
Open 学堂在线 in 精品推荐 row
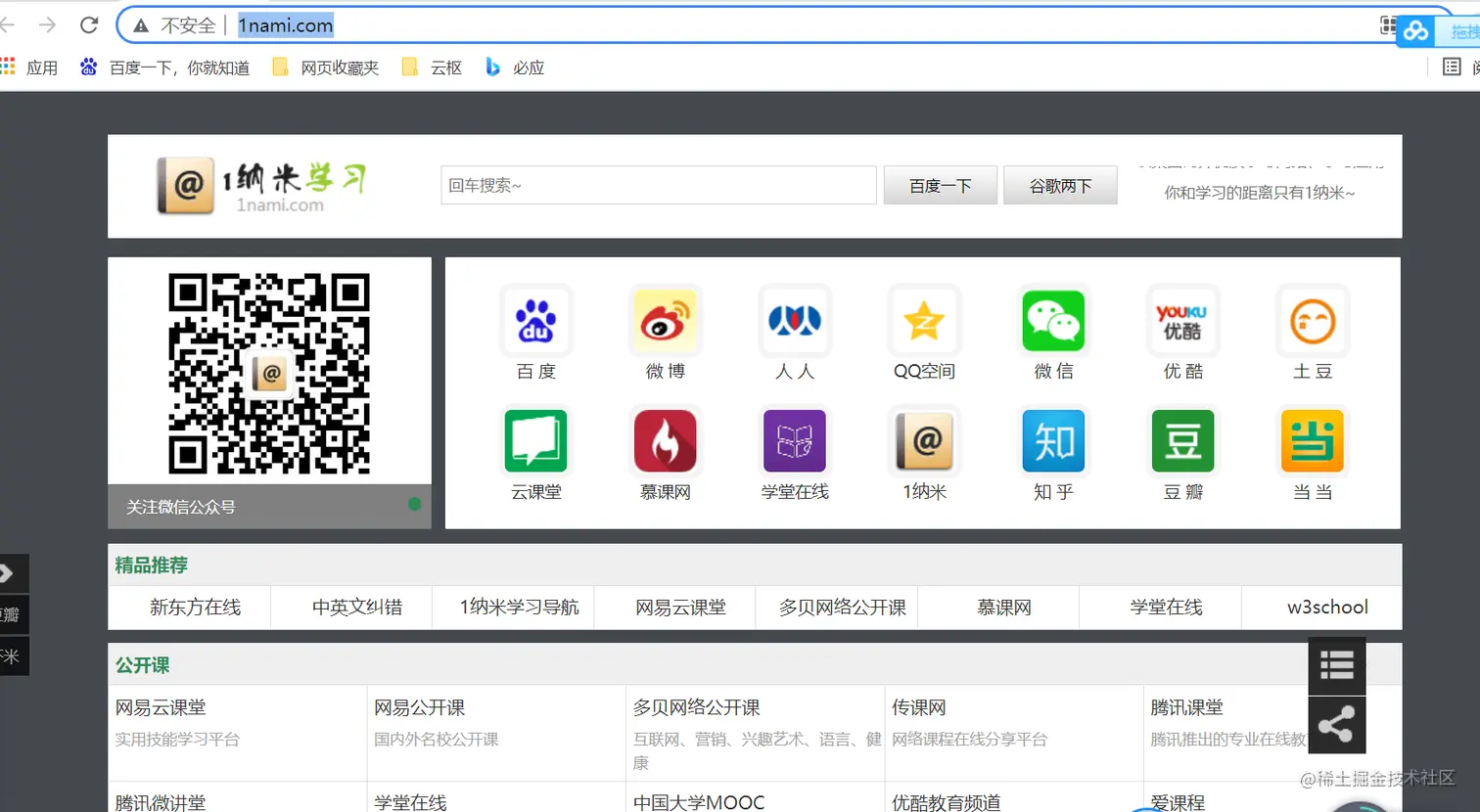coord(1166,608)
